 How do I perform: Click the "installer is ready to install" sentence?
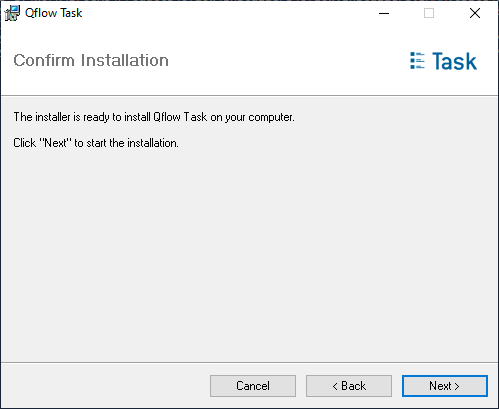tap(154, 117)
